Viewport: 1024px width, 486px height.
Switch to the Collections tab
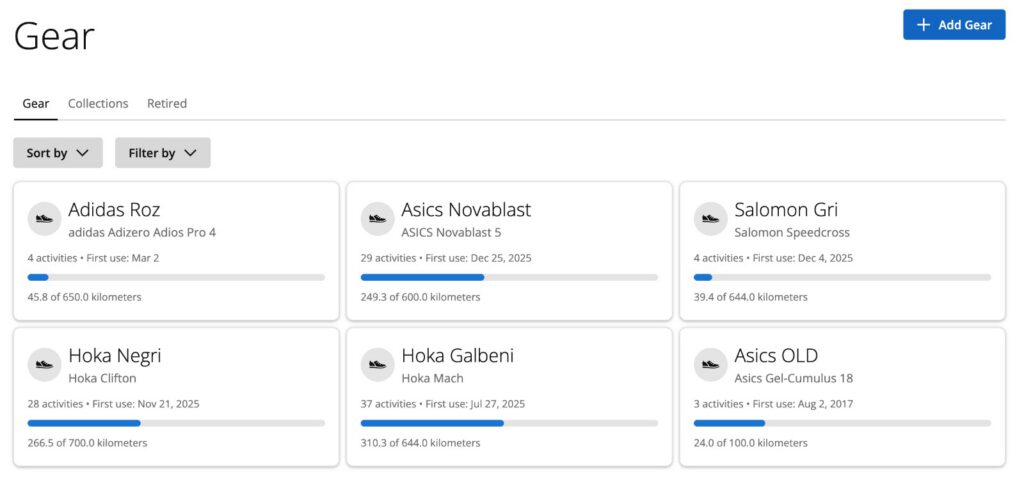click(x=98, y=104)
